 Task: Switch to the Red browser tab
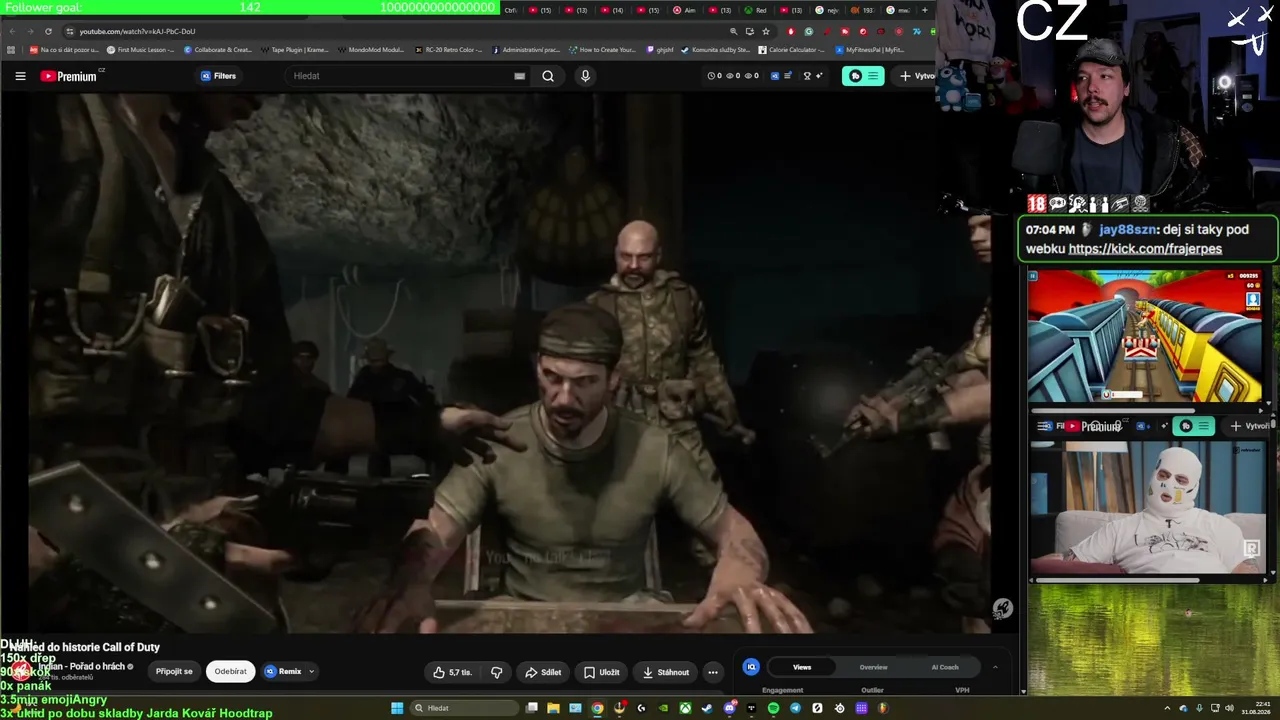point(756,10)
